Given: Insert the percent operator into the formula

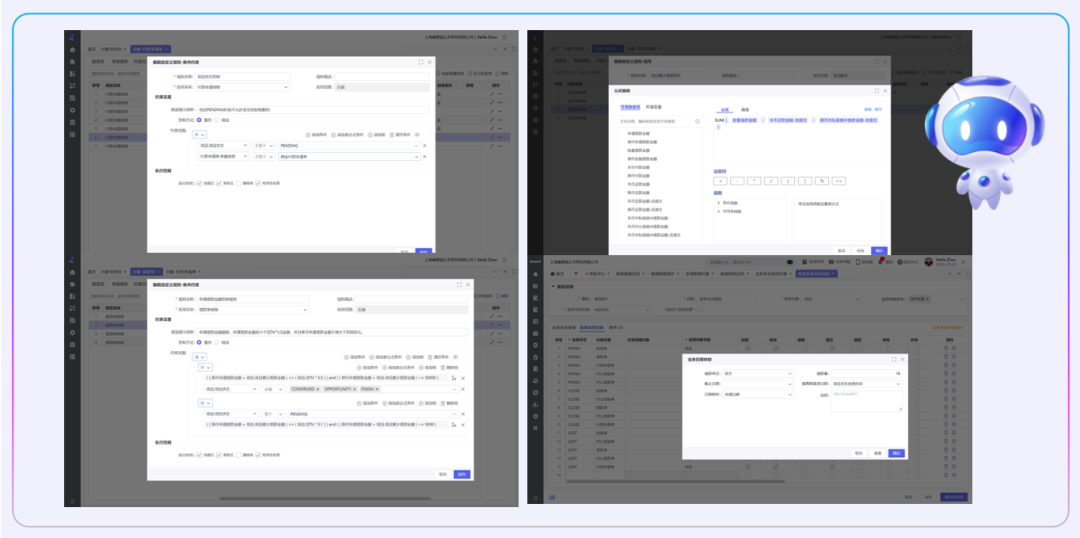Looking at the screenshot, I should point(820,181).
